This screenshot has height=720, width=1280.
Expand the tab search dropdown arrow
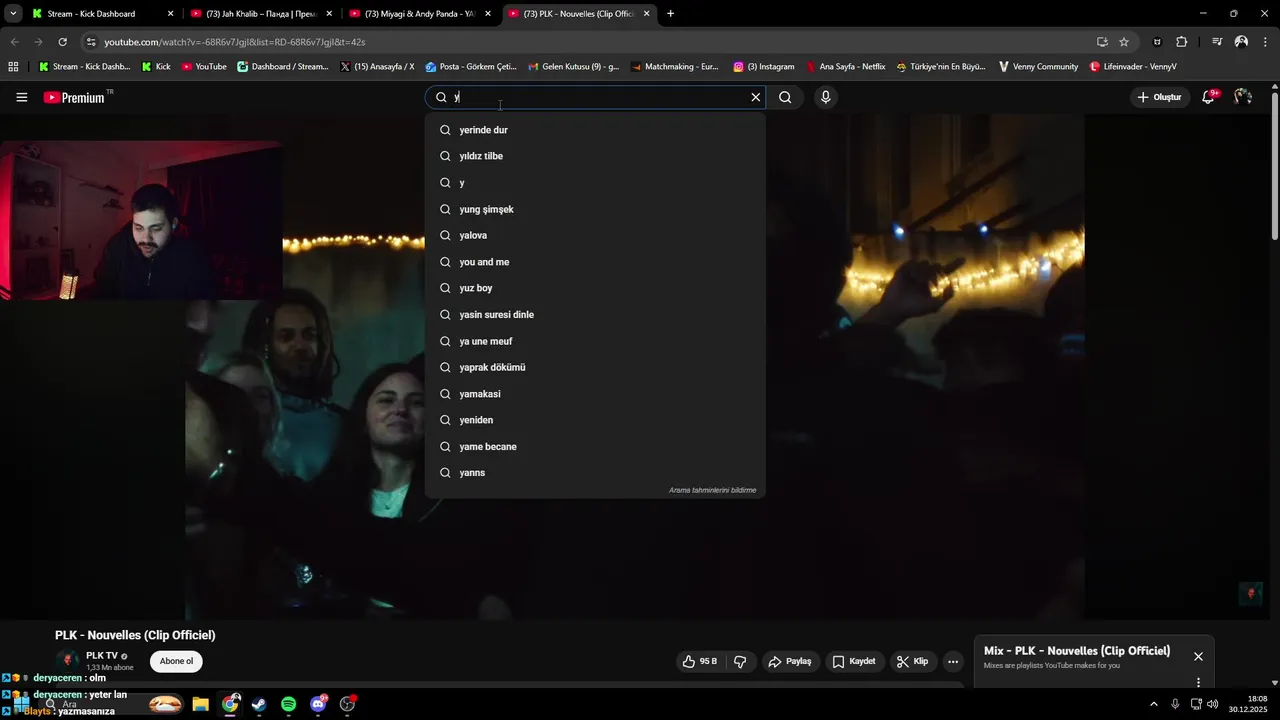click(x=13, y=14)
